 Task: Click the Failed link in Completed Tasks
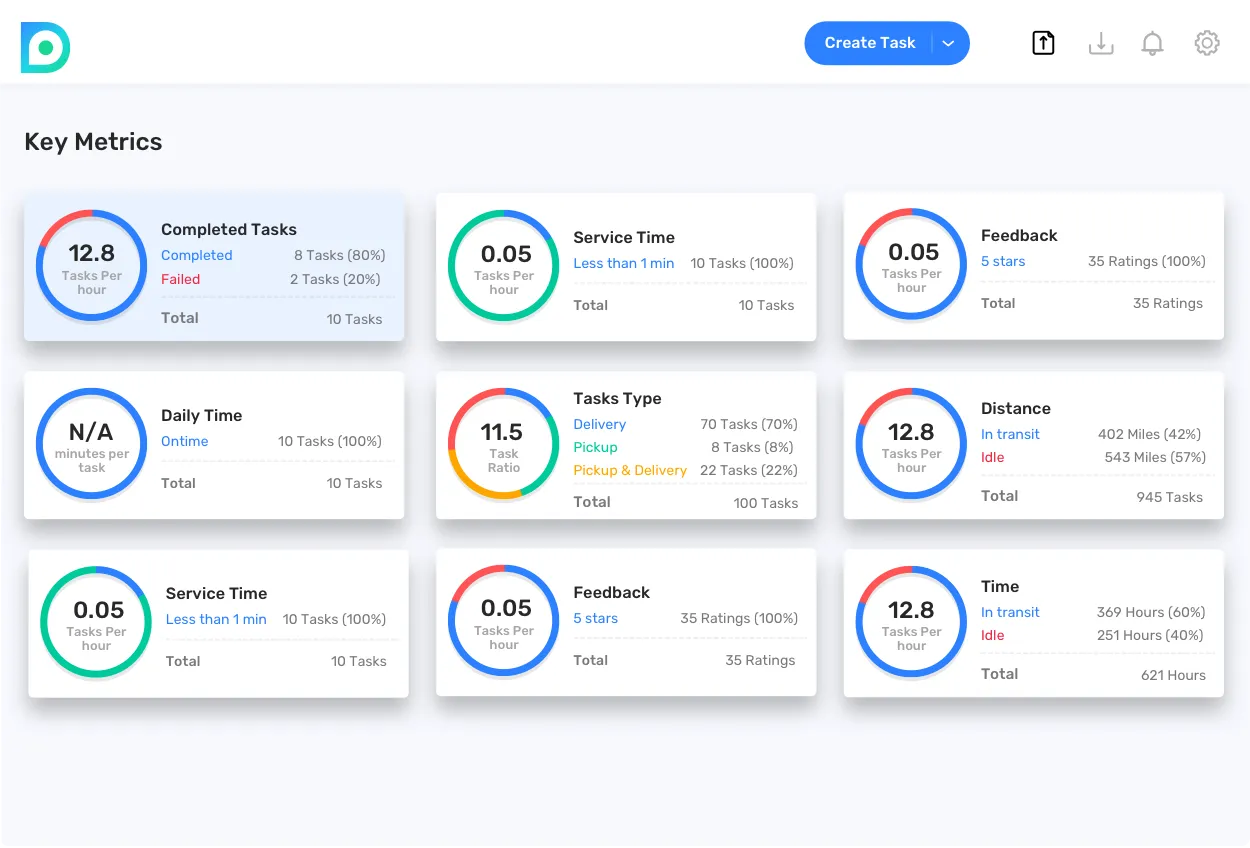coord(180,280)
